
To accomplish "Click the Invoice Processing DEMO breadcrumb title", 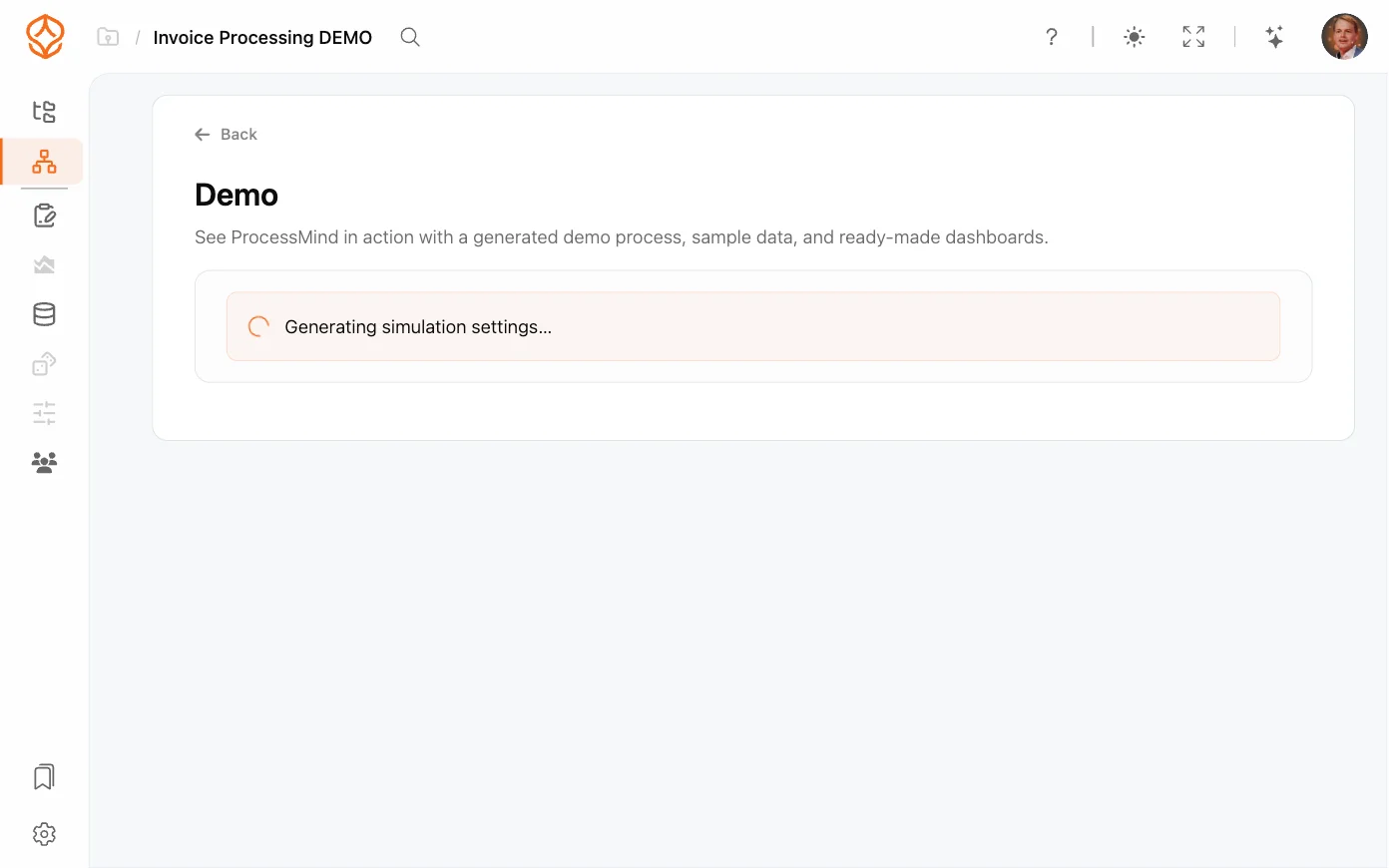I will point(262,37).
